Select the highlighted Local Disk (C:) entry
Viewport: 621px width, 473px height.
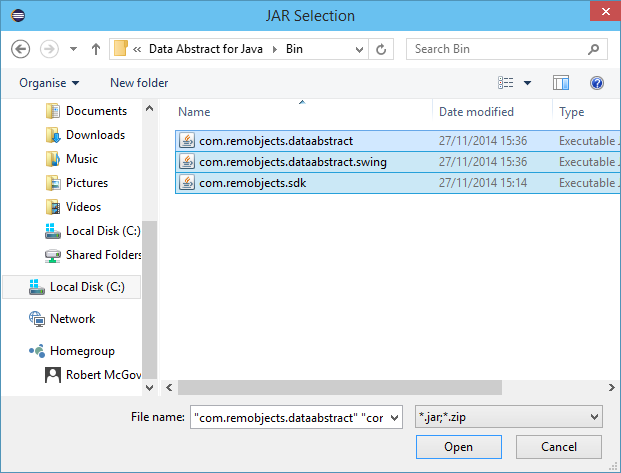[72, 287]
